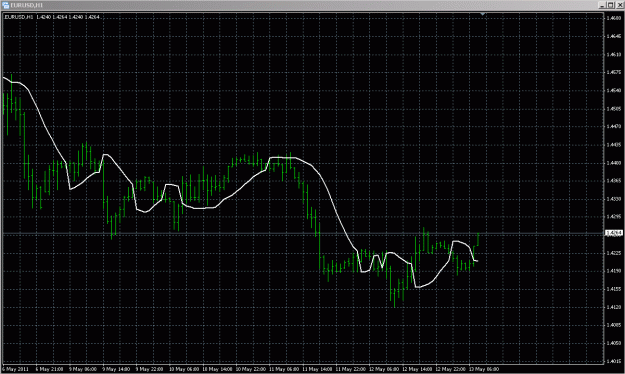Click the EURUSD,H1 OHLC header line in chart
The height and width of the screenshot is (374, 625).
coord(52,17)
